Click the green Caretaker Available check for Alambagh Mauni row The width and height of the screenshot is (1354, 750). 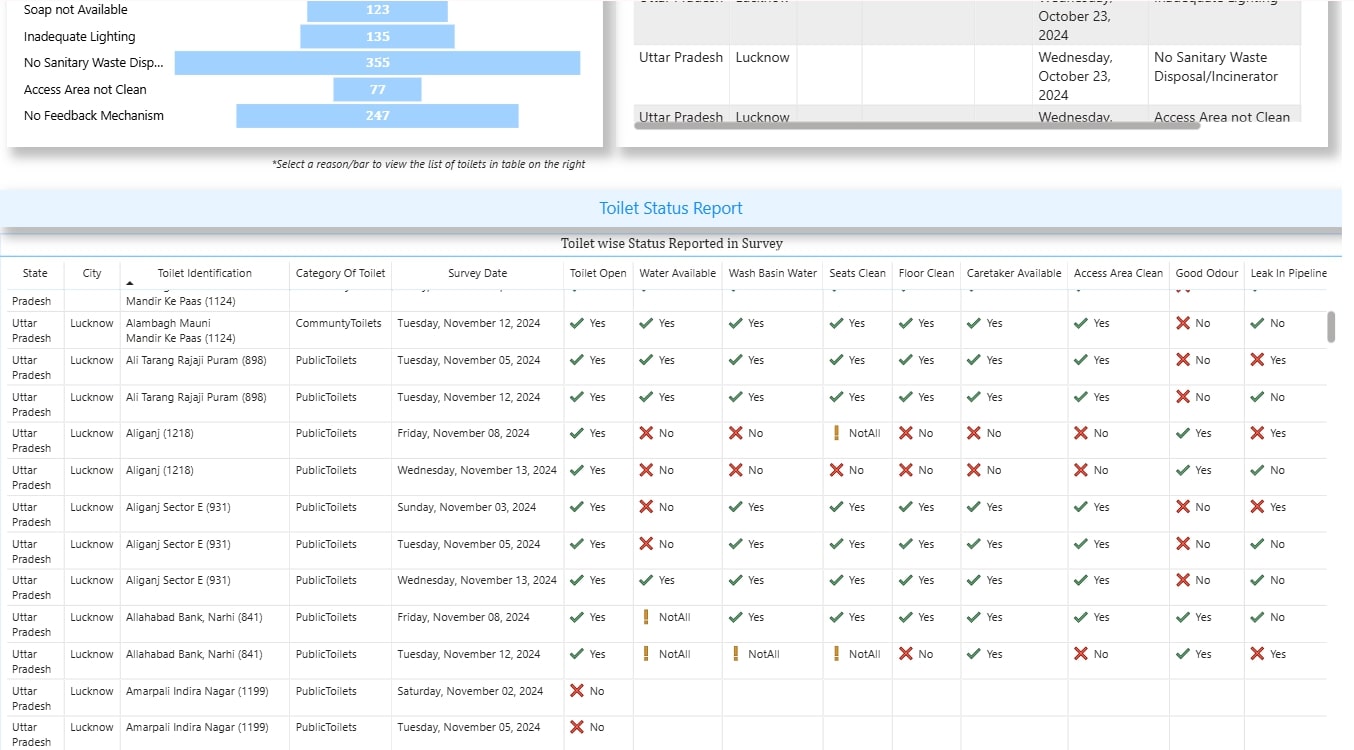click(975, 323)
